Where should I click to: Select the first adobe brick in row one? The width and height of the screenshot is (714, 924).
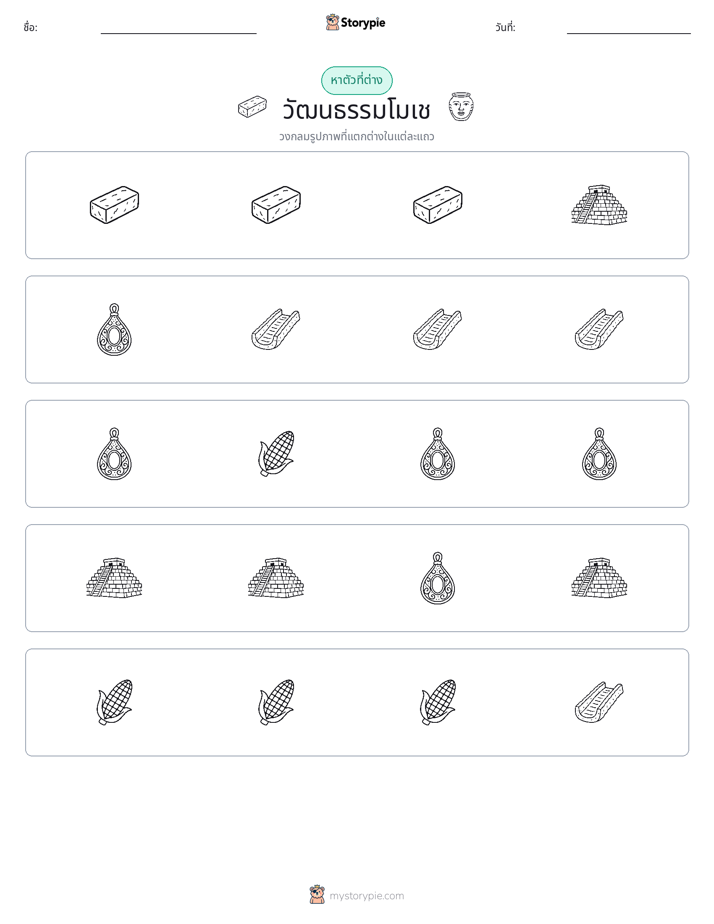pos(114,204)
